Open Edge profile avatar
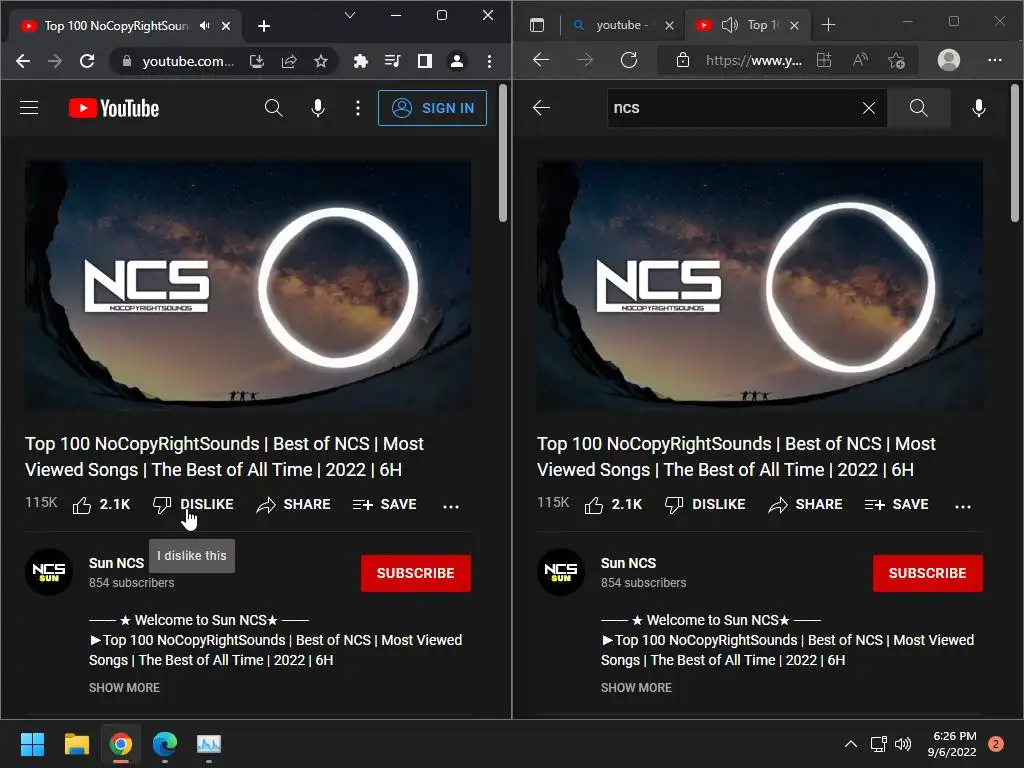Image resolution: width=1024 pixels, height=768 pixels. coord(949,60)
